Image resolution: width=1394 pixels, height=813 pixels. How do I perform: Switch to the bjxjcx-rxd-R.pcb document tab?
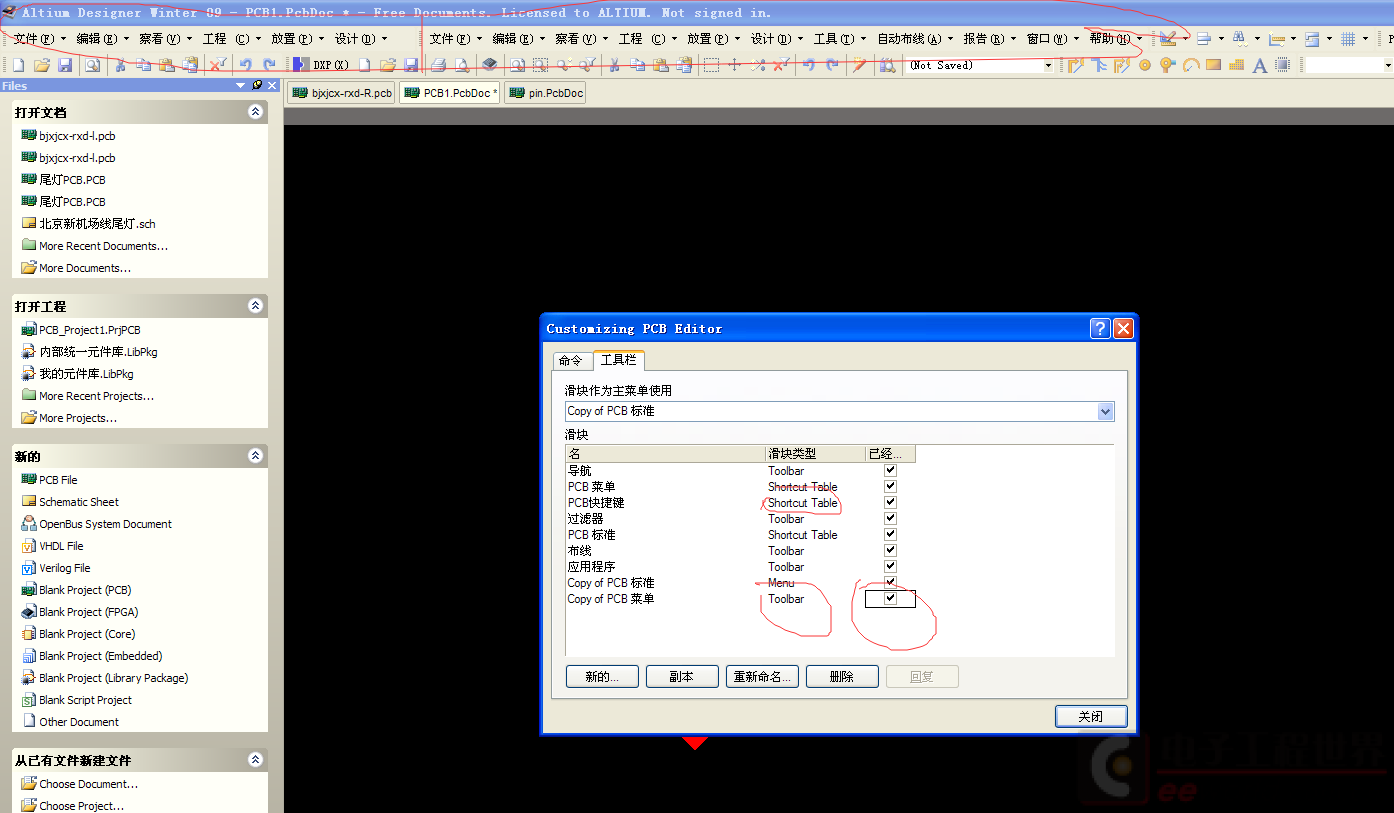tap(341, 93)
